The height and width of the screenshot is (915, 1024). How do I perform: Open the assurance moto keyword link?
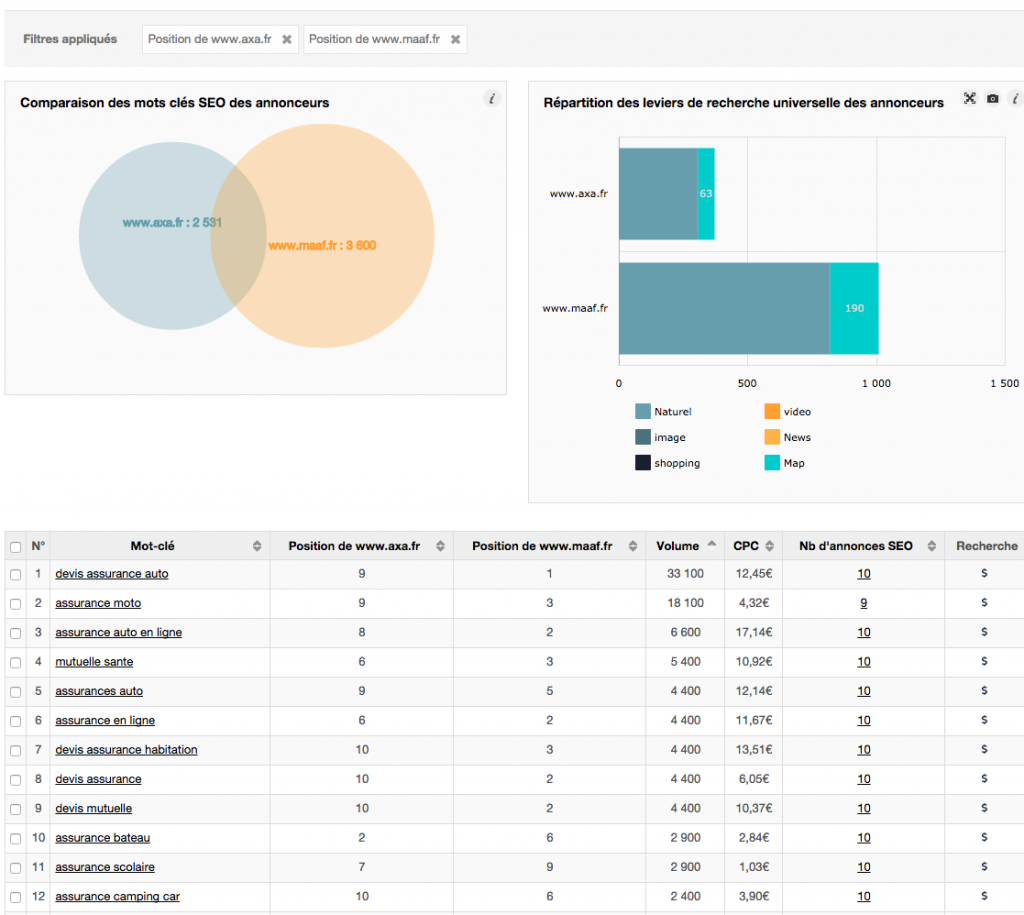(x=98, y=603)
